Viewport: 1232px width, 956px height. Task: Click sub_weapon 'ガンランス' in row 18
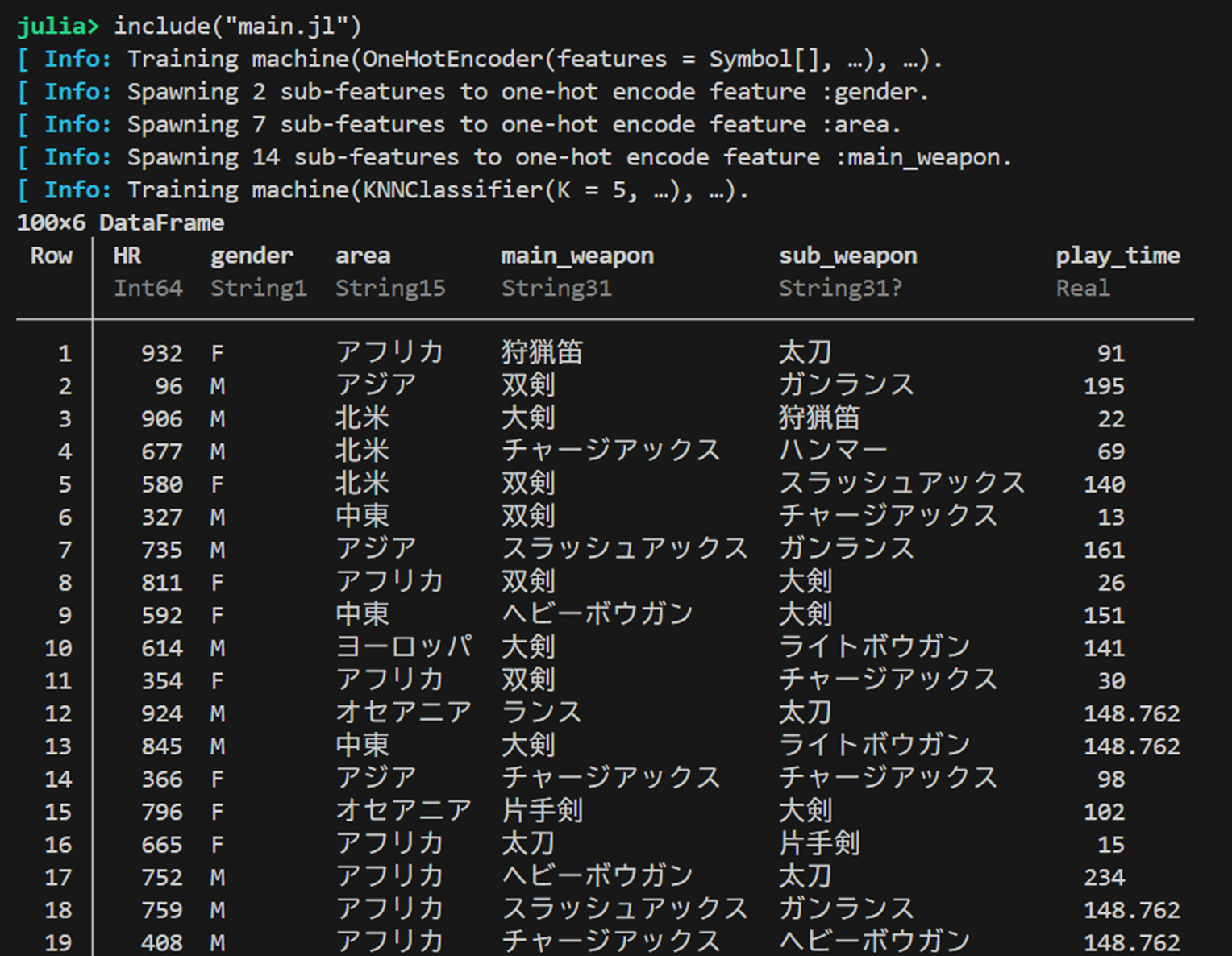847,909
